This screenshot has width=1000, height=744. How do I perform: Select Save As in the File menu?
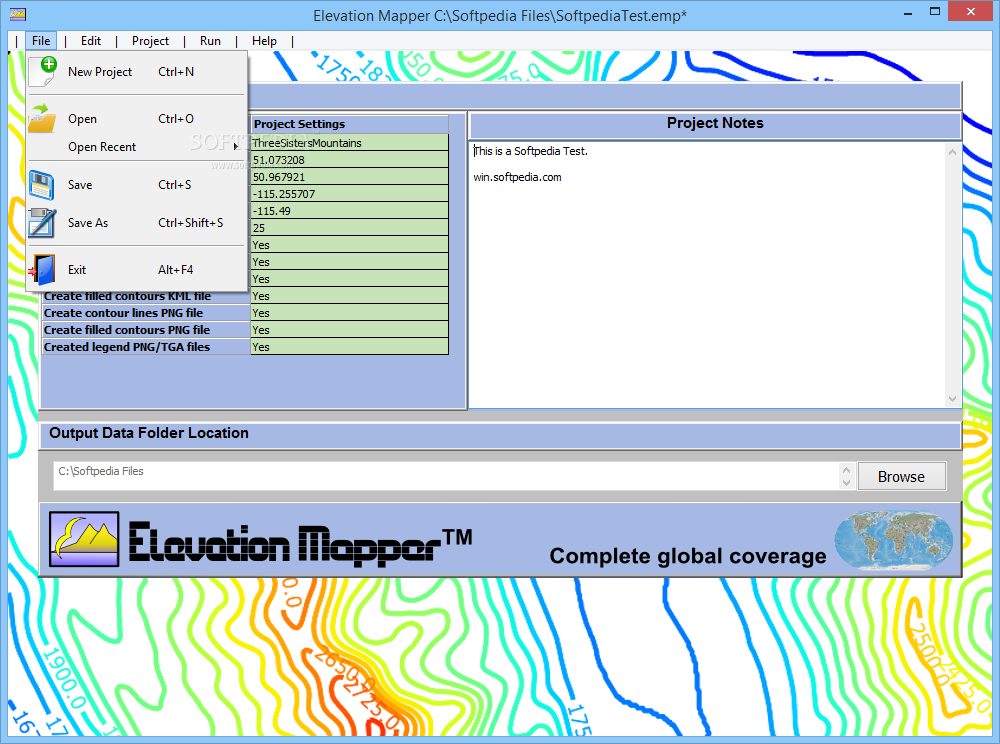pyautogui.click(x=136, y=222)
